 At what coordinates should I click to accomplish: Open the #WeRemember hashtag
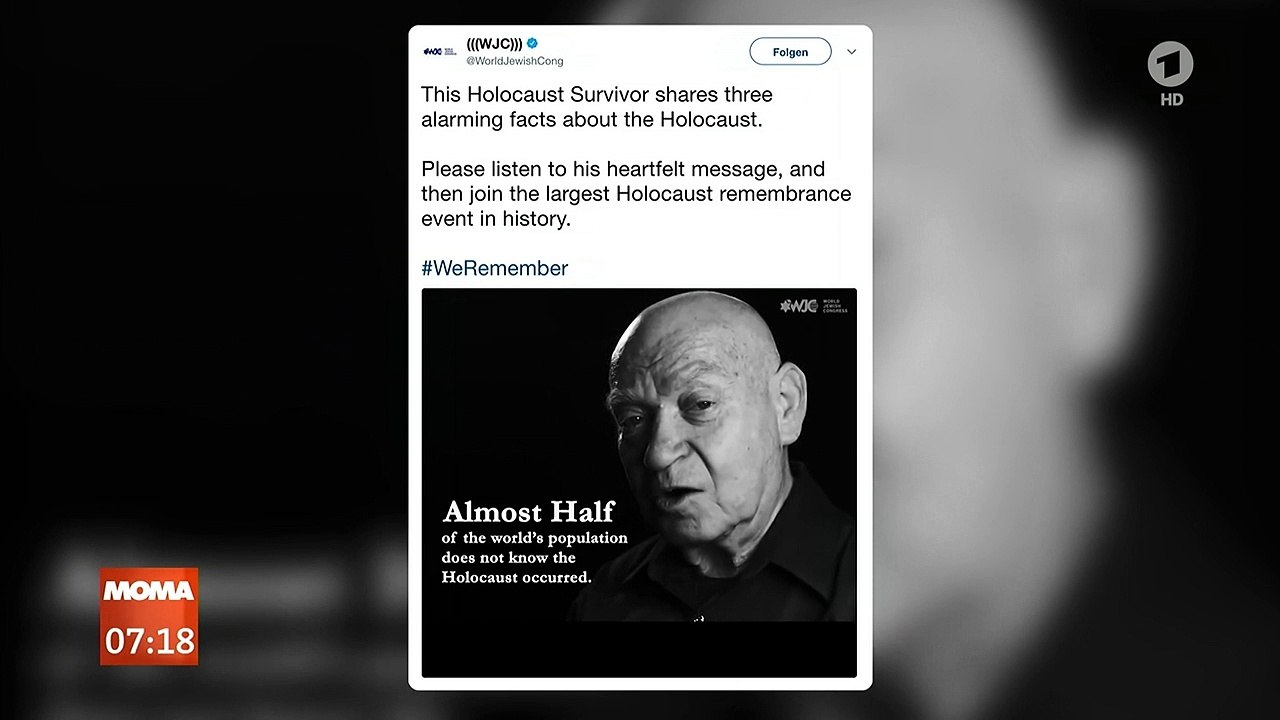point(494,268)
